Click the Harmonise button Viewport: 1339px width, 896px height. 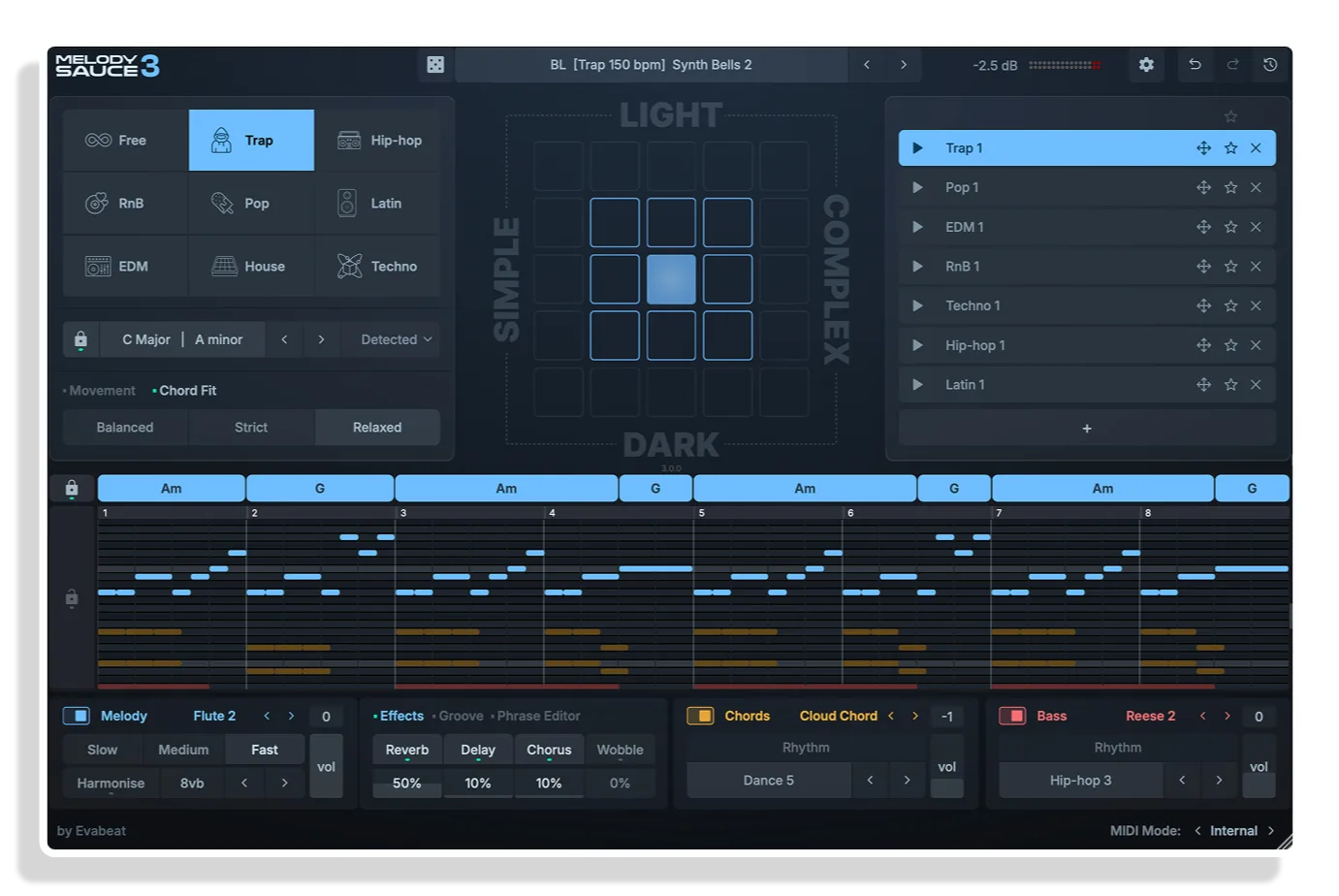click(111, 784)
